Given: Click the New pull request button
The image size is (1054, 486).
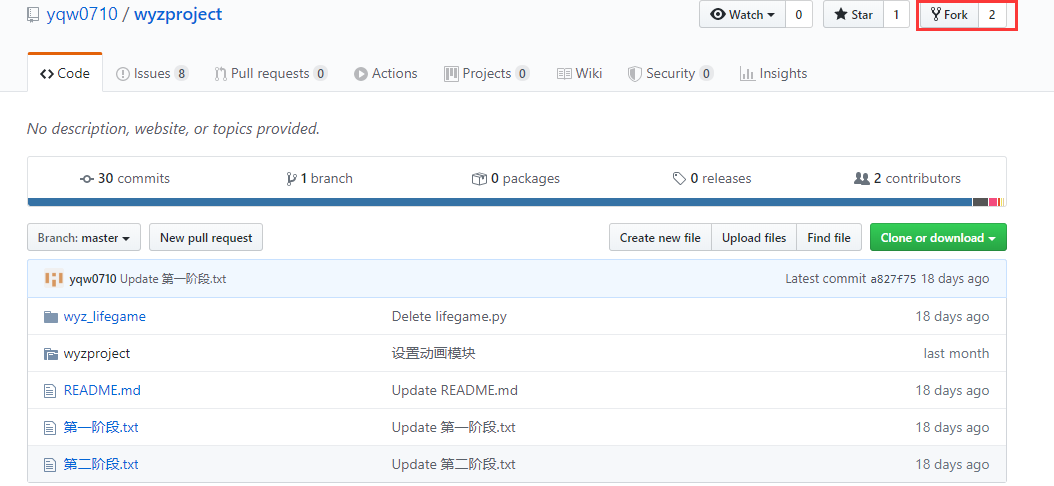Looking at the screenshot, I should tap(206, 238).
